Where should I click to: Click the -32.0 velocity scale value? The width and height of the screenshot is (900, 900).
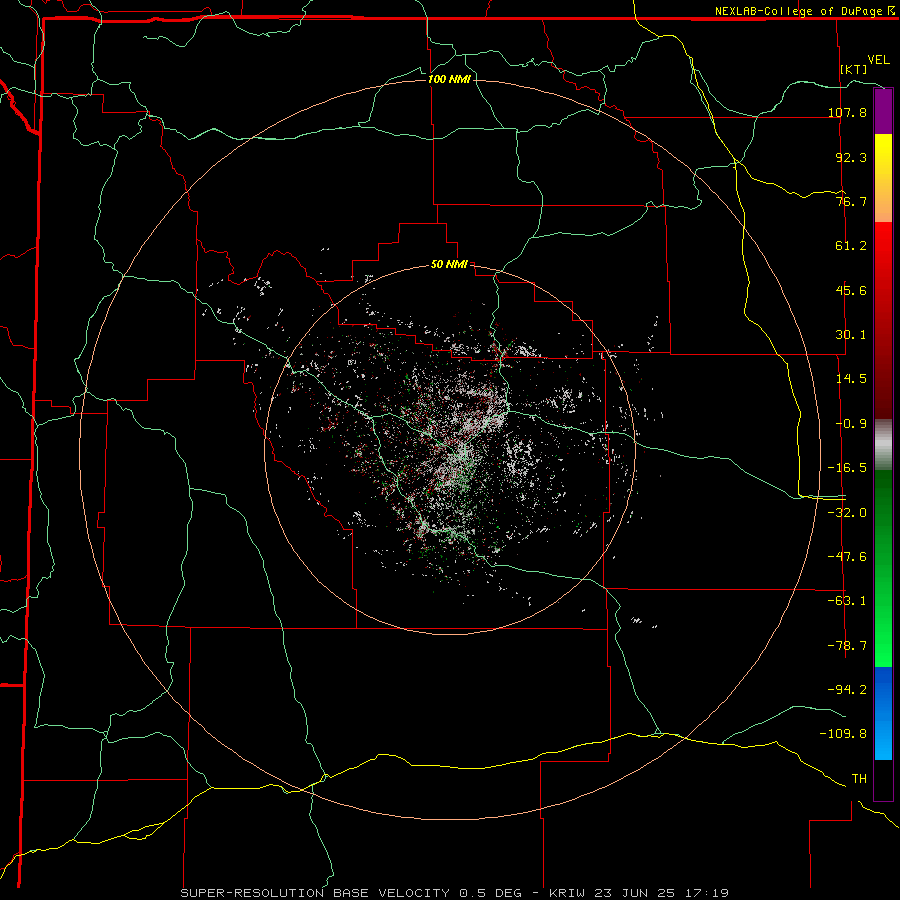point(847,513)
